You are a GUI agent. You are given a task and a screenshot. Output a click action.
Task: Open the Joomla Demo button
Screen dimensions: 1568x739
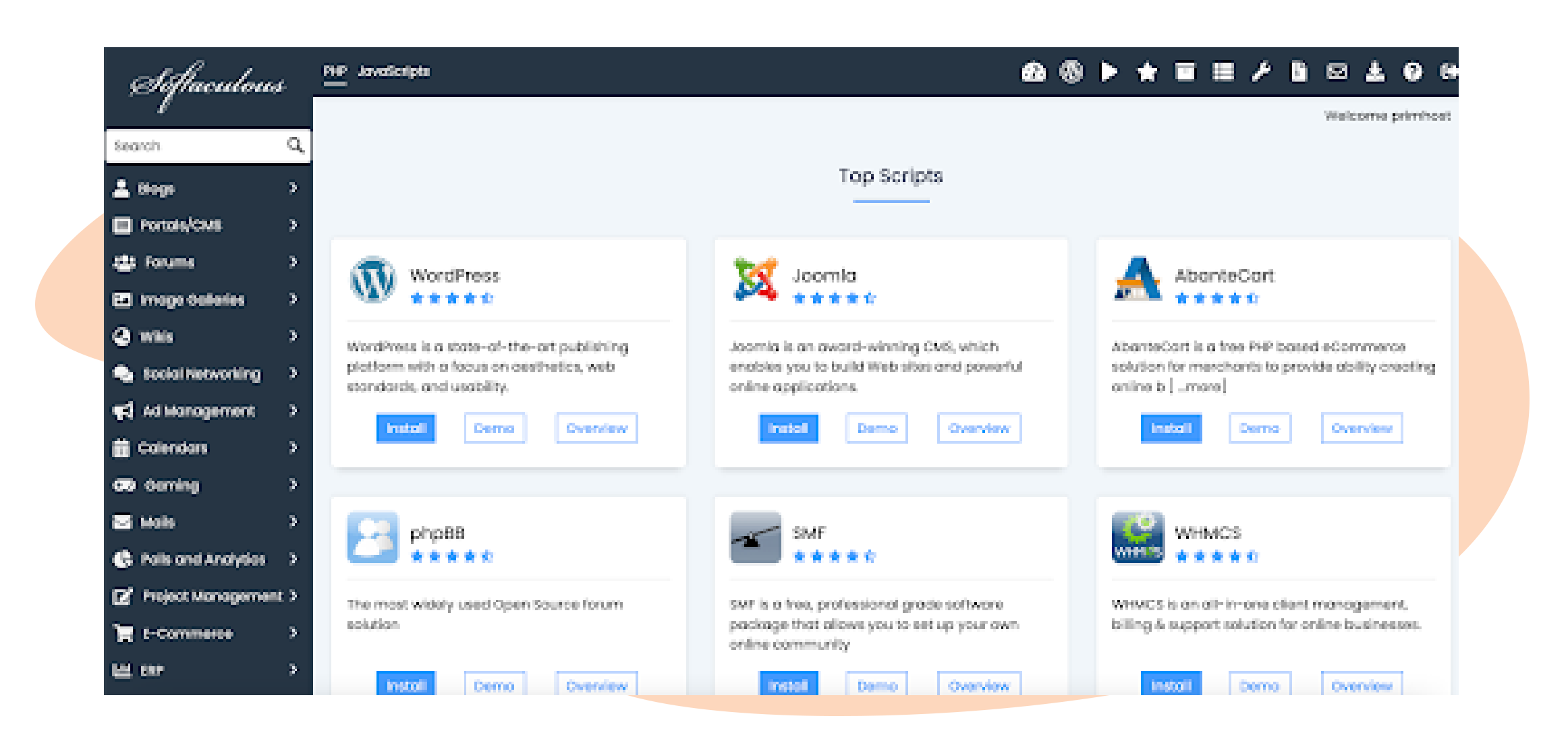coord(876,428)
